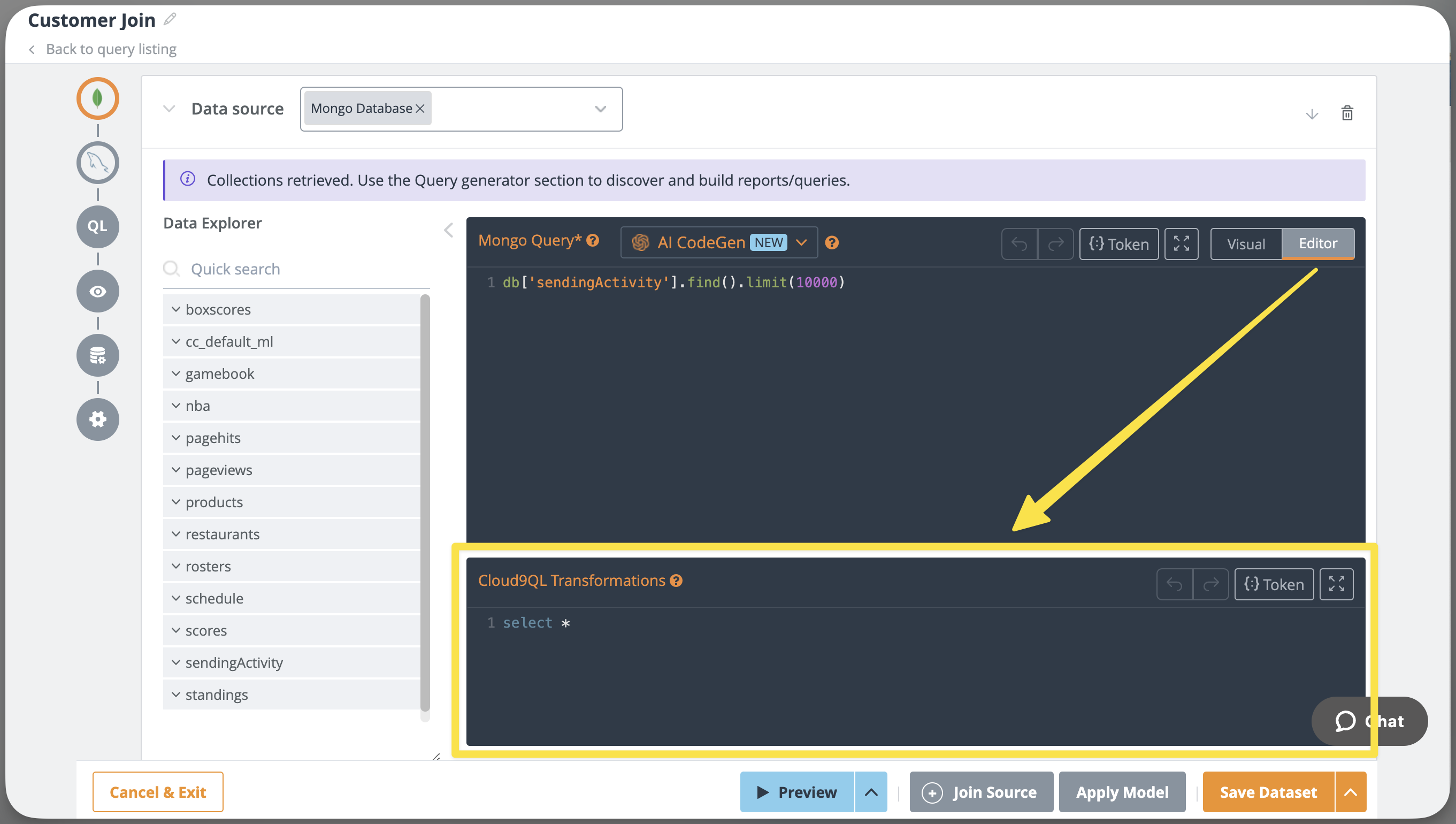Click undo icon in Mongo Query toolbar
Image resolution: width=1456 pixels, height=824 pixels.
click(1020, 244)
